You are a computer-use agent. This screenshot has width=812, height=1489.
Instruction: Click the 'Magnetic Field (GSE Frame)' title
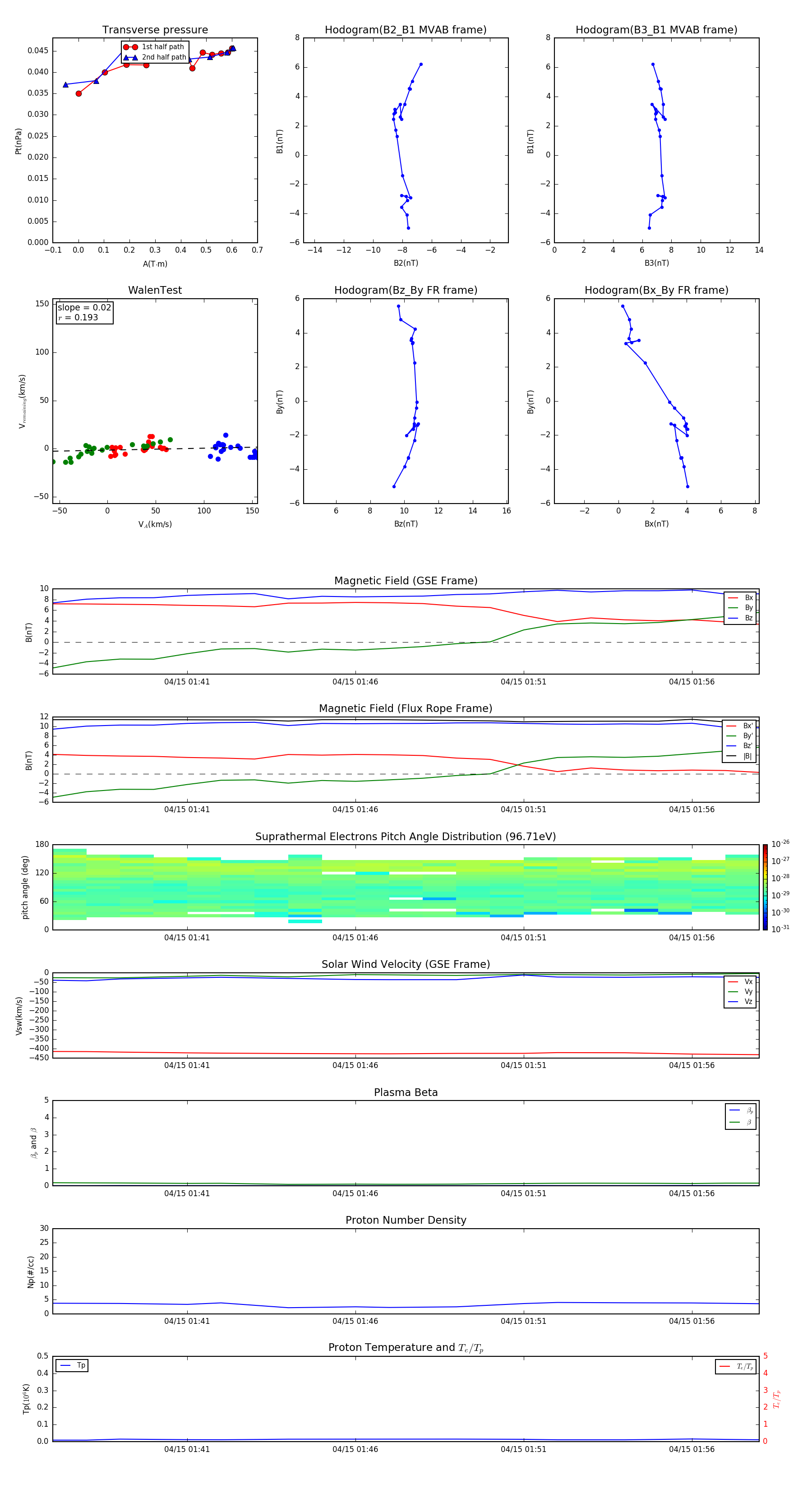point(405,581)
